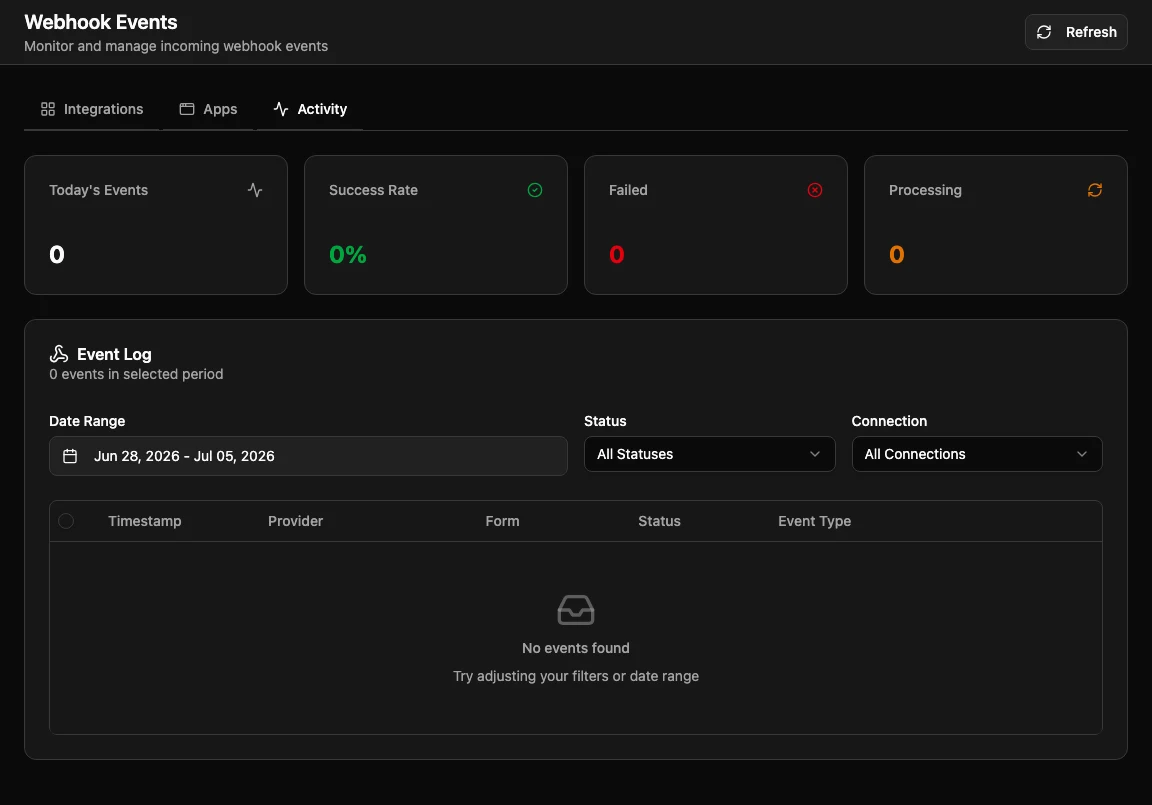Image resolution: width=1152 pixels, height=805 pixels.
Task: Click the Provider column header
Action: pyautogui.click(x=295, y=521)
